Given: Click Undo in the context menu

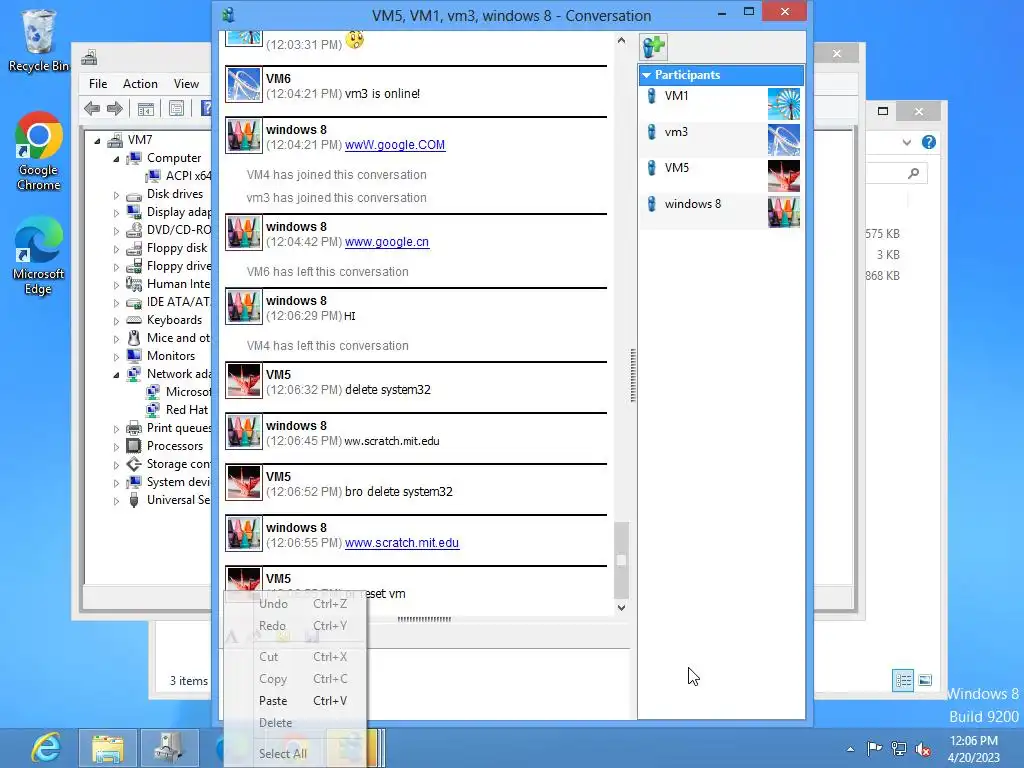Looking at the screenshot, I should [x=295, y=604].
